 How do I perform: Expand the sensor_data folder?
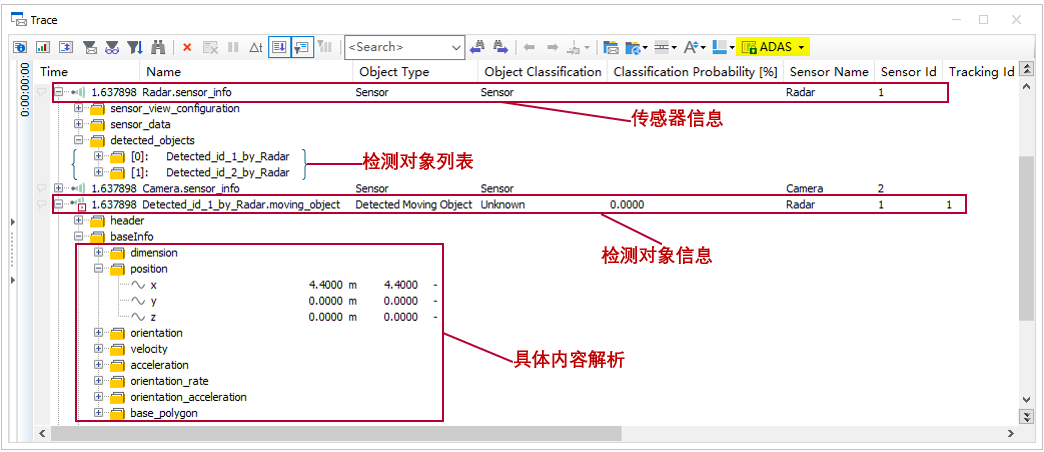coord(79,124)
